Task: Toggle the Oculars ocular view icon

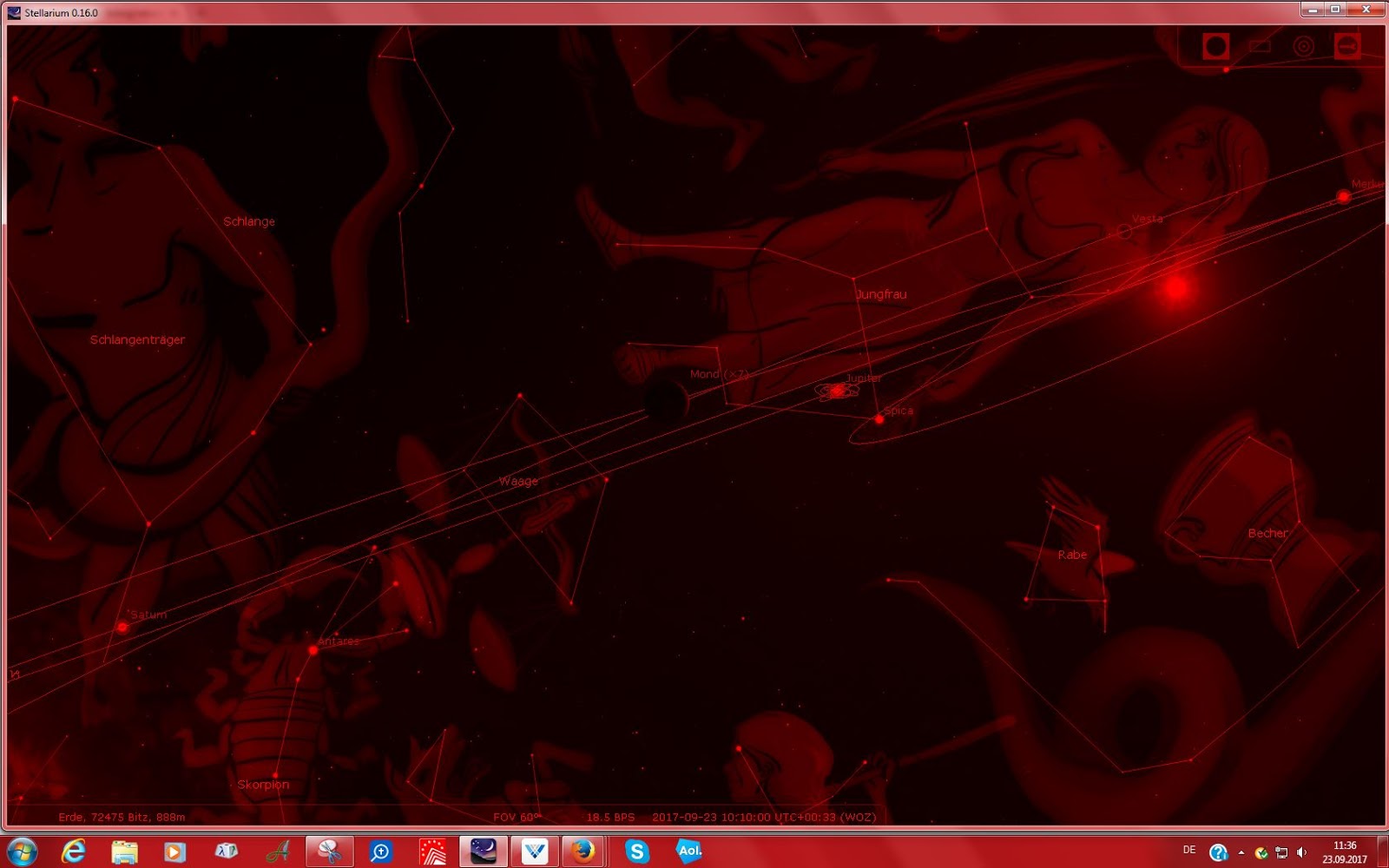Action: click(1215, 46)
